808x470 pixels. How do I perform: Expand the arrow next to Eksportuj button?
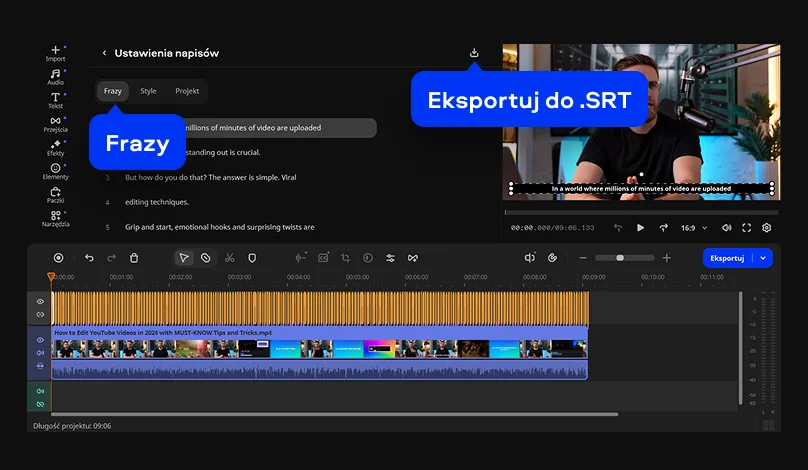[x=765, y=258]
